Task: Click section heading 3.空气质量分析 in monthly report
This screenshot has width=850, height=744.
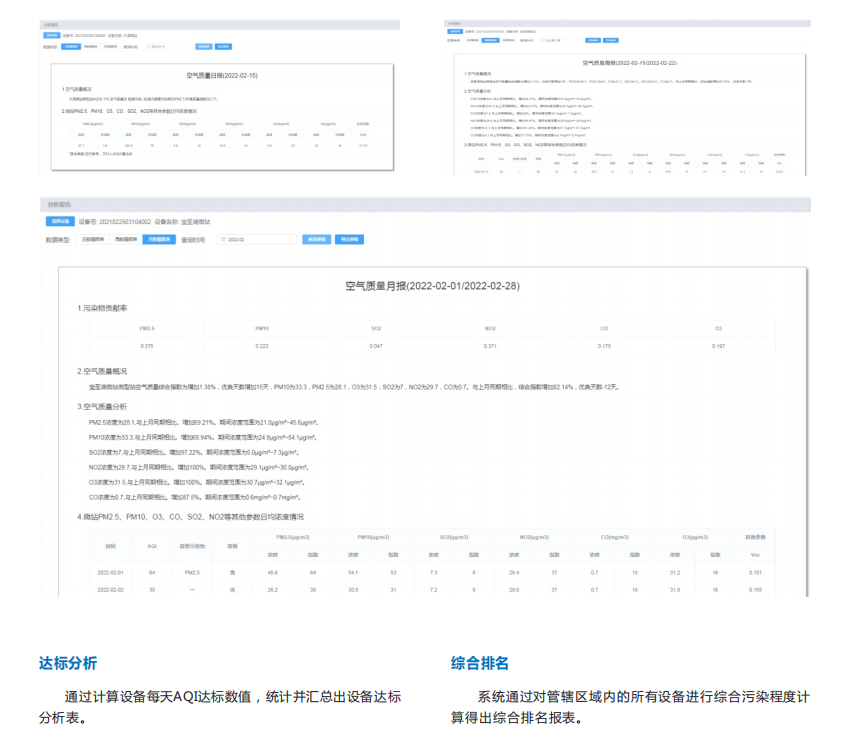Action: click(x=102, y=407)
